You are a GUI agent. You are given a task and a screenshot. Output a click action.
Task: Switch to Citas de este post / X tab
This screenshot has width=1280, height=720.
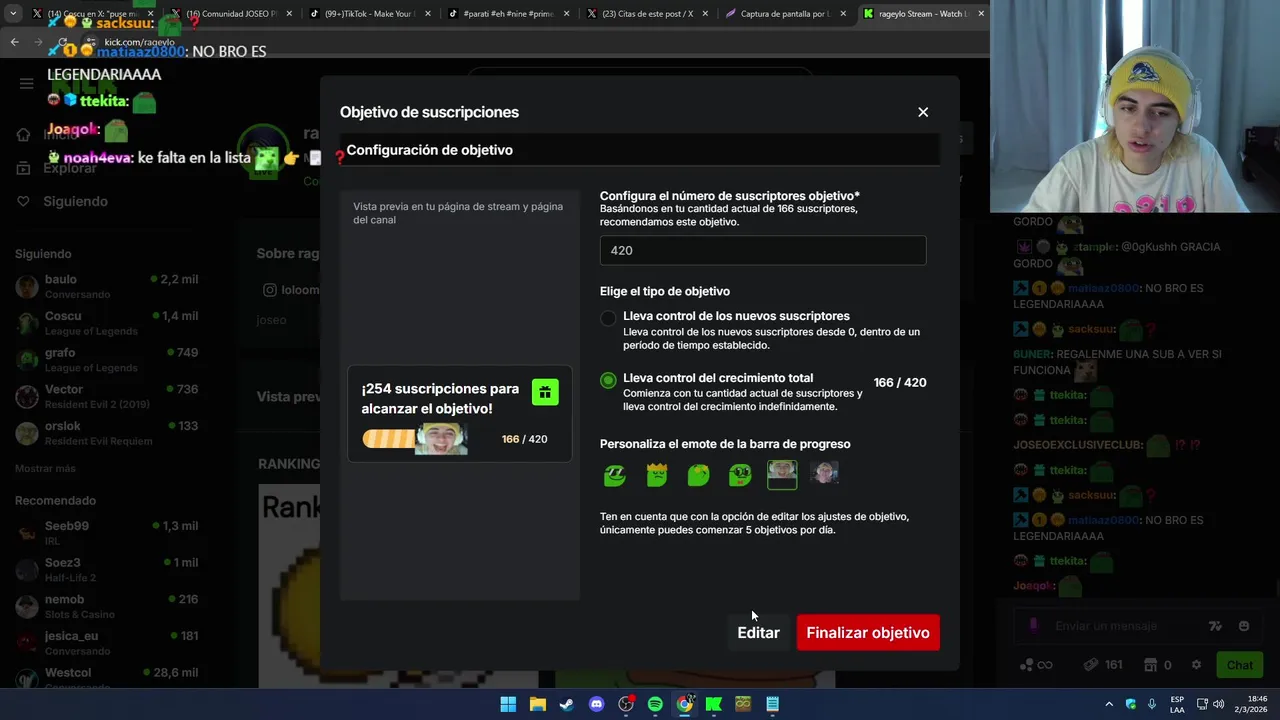(646, 14)
